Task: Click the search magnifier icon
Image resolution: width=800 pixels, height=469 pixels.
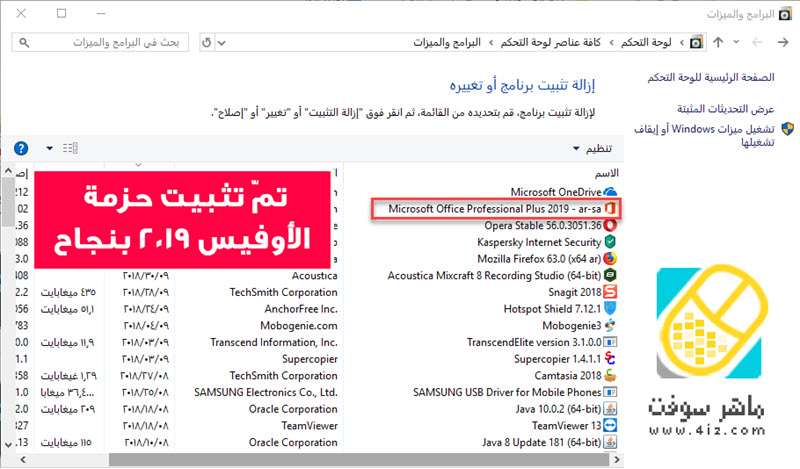Action: pyautogui.click(x=24, y=43)
